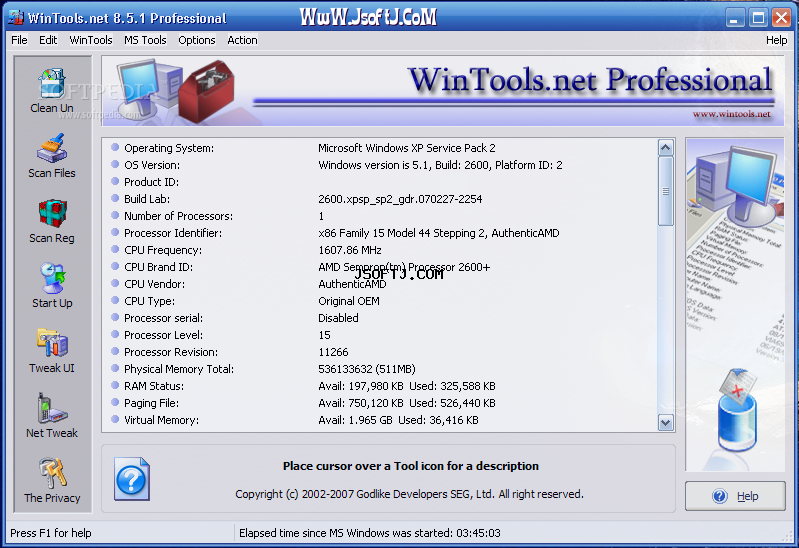Visit the www.wintools.net link in banner
The height and width of the screenshot is (548, 799).
pyautogui.click(x=731, y=114)
